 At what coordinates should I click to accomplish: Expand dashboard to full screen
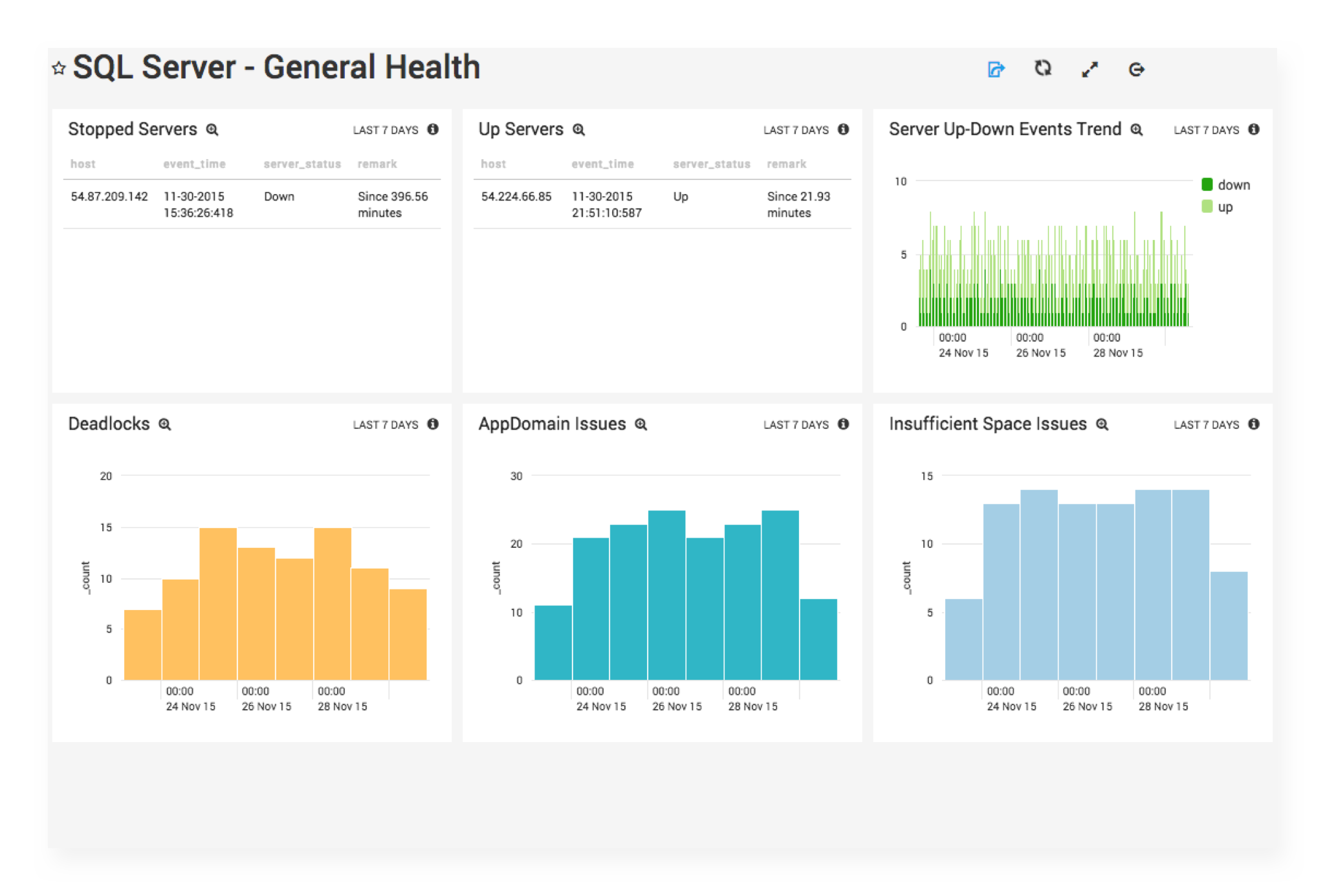(1090, 69)
